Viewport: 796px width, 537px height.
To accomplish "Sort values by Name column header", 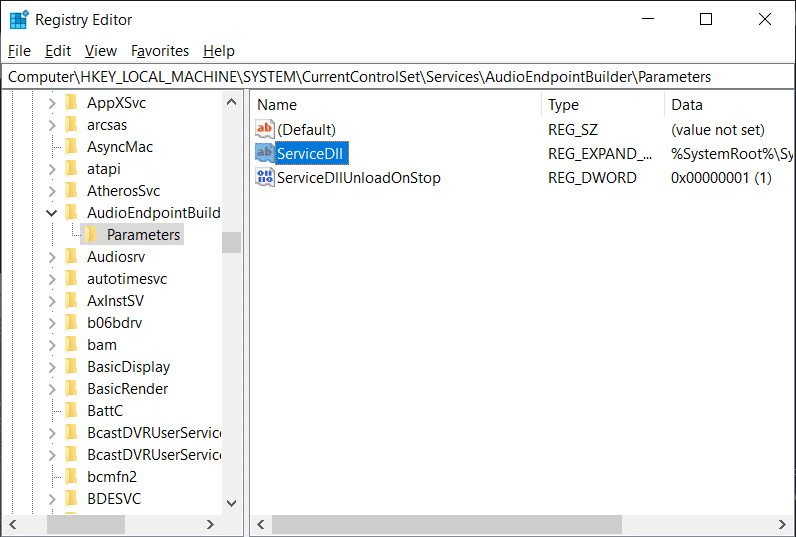I will pos(396,105).
